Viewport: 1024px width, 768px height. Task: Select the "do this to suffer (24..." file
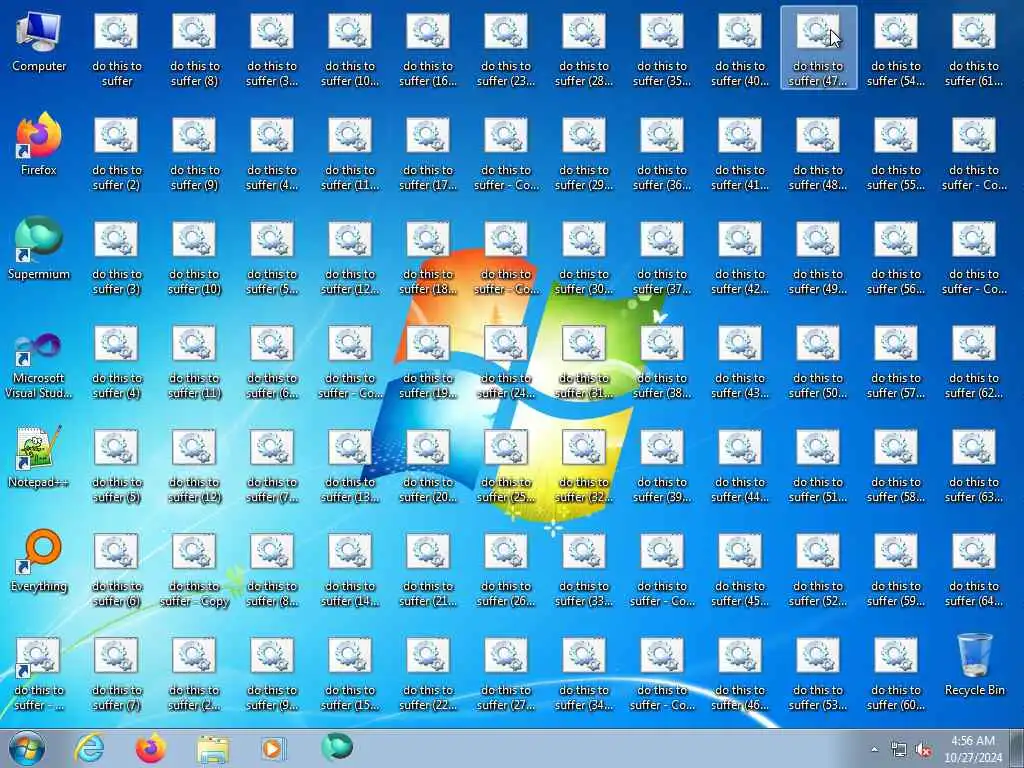pyautogui.click(x=506, y=362)
